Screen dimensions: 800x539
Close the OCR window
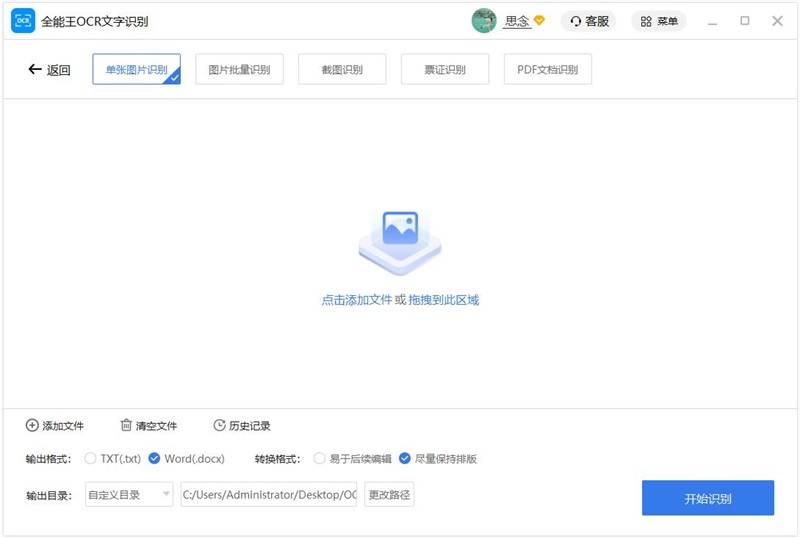777,21
